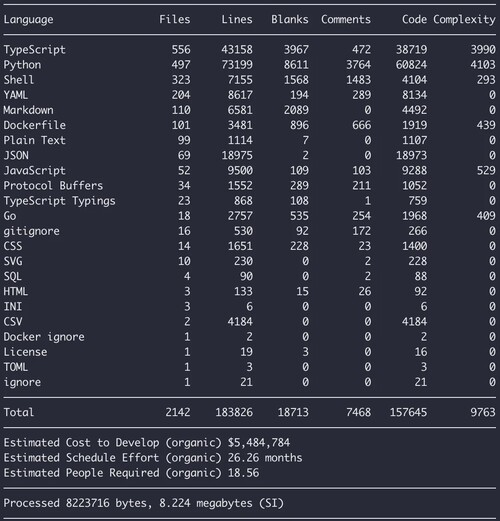Screen dimensions: 500x521
Task: Select the Shell language entry
Action: click(19, 80)
